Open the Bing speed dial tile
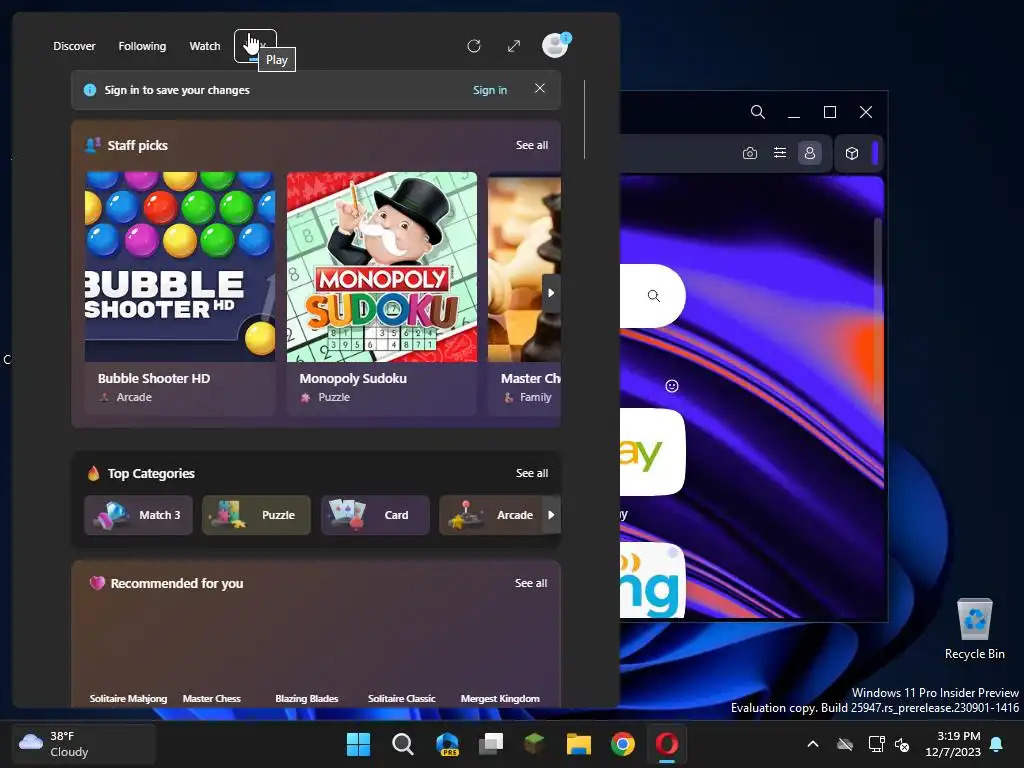Image resolution: width=1024 pixels, height=768 pixels. pos(652,581)
